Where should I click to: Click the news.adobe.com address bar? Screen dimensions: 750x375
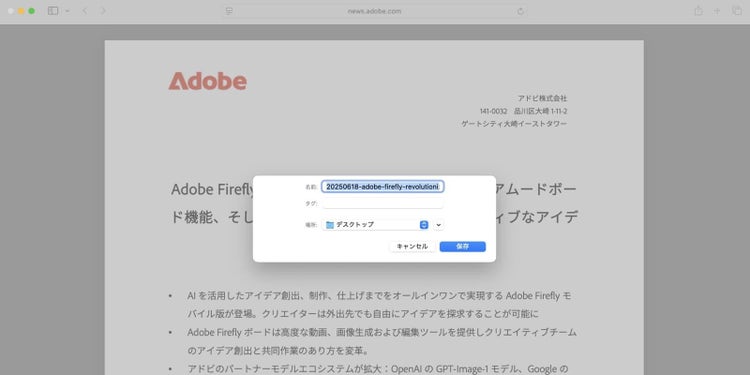click(x=375, y=11)
